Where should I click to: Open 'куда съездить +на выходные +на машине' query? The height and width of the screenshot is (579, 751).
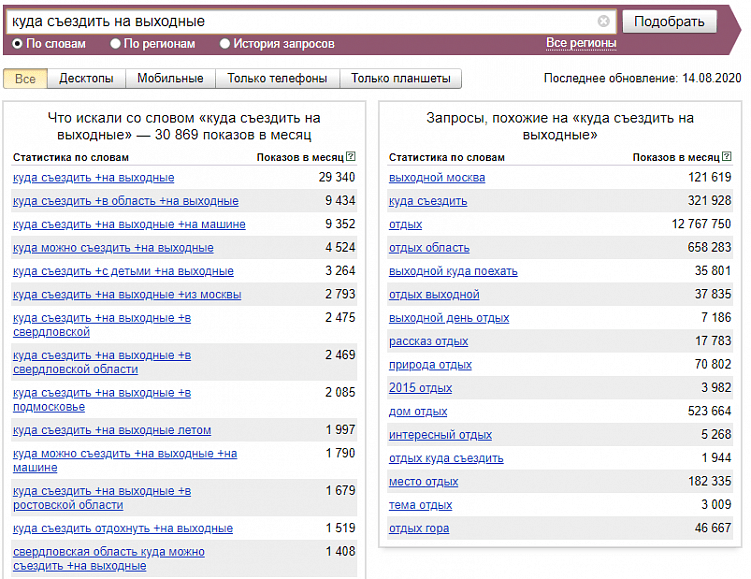[129, 224]
